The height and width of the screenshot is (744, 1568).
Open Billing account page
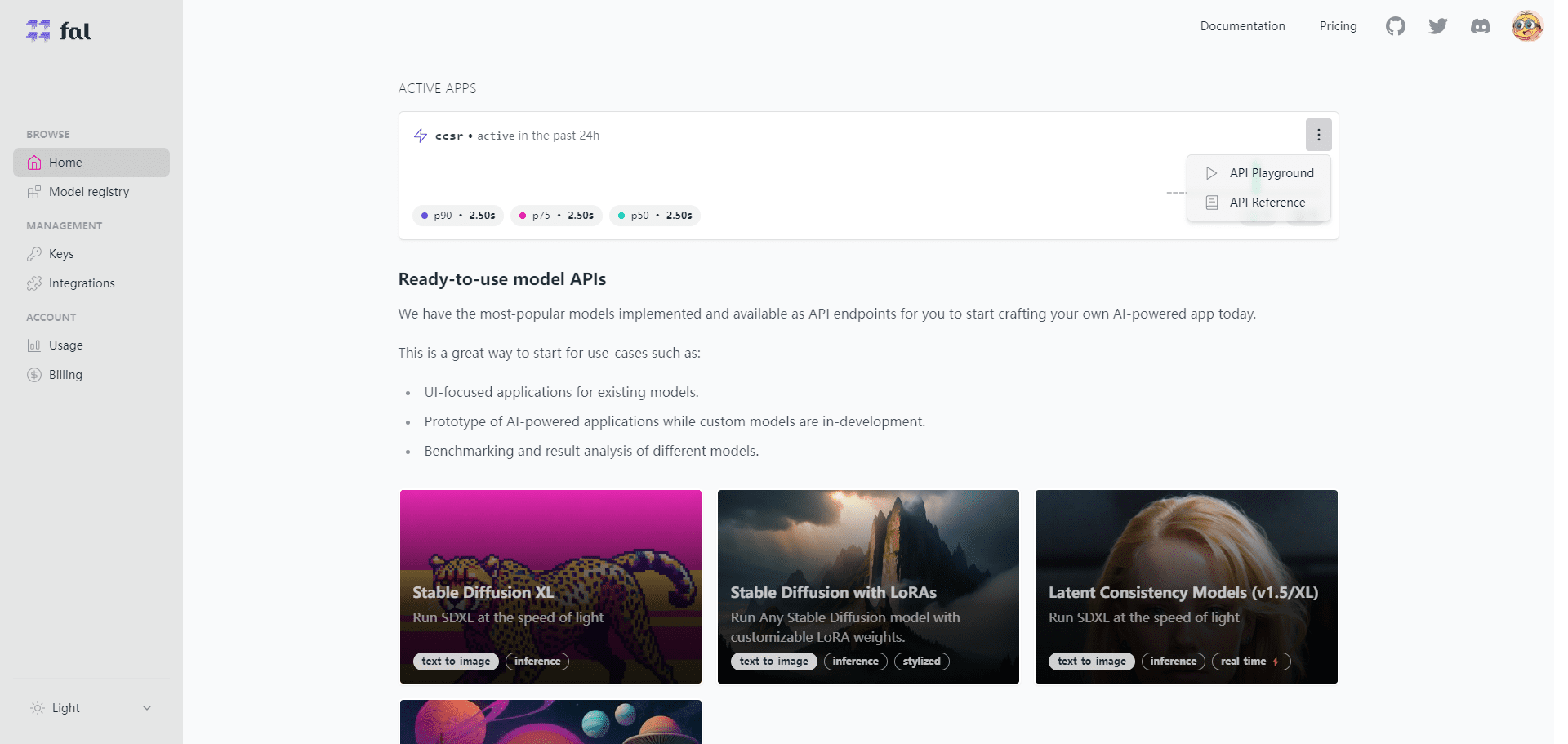click(91, 375)
